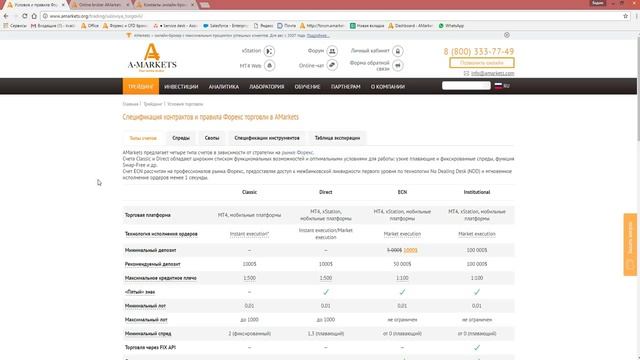Click the Classic column header
Image resolution: width=640 pixels, height=360 pixels.
pyautogui.click(x=249, y=192)
